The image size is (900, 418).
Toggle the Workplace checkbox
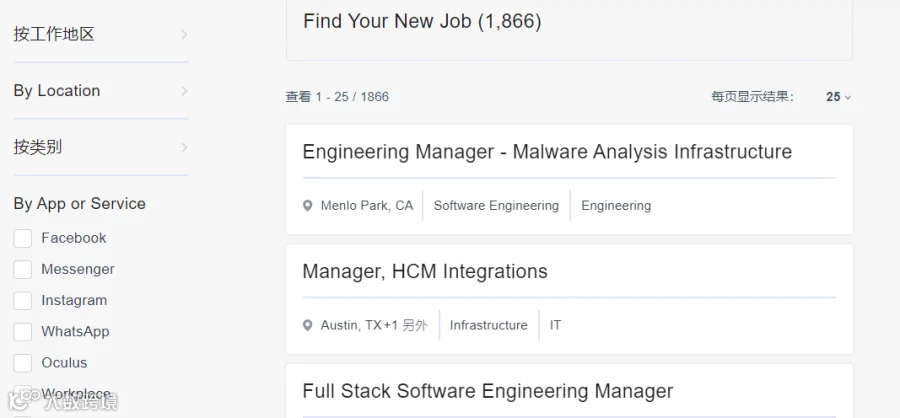click(x=23, y=394)
